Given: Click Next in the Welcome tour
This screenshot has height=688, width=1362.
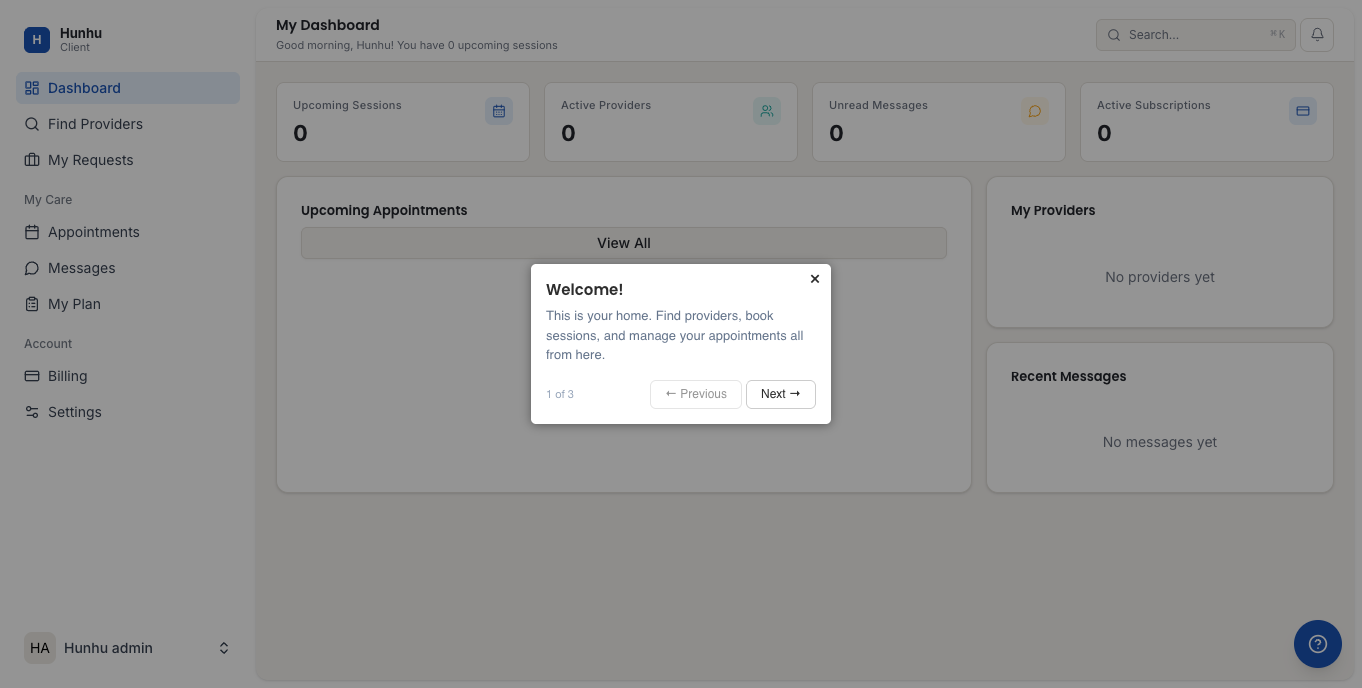Looking at the screenshot, I should coord(781,394).
